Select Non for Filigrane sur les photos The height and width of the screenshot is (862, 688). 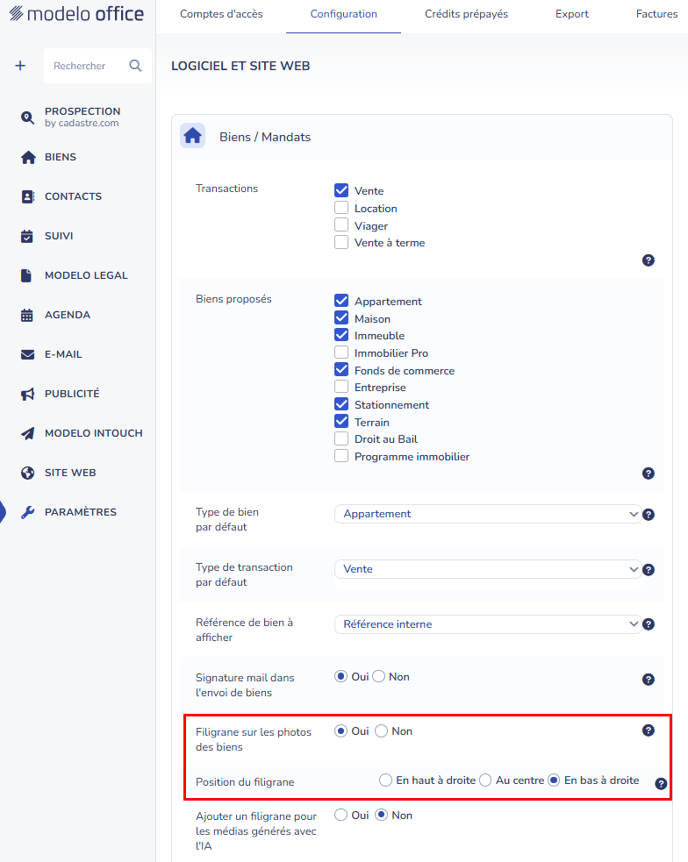point(382,731)
